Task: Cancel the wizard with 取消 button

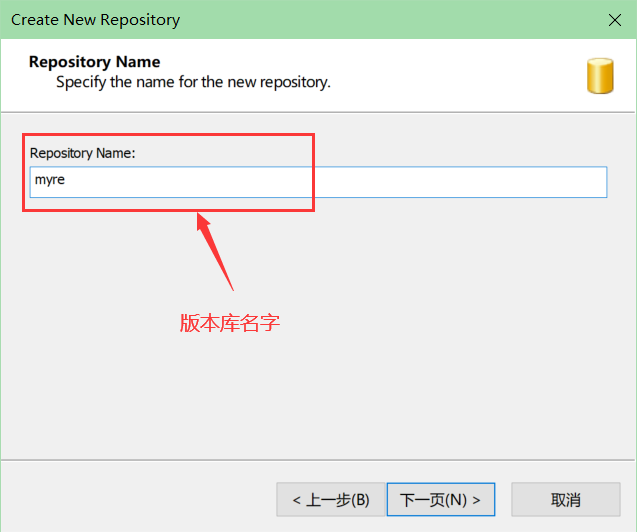Action: point(566,500)
